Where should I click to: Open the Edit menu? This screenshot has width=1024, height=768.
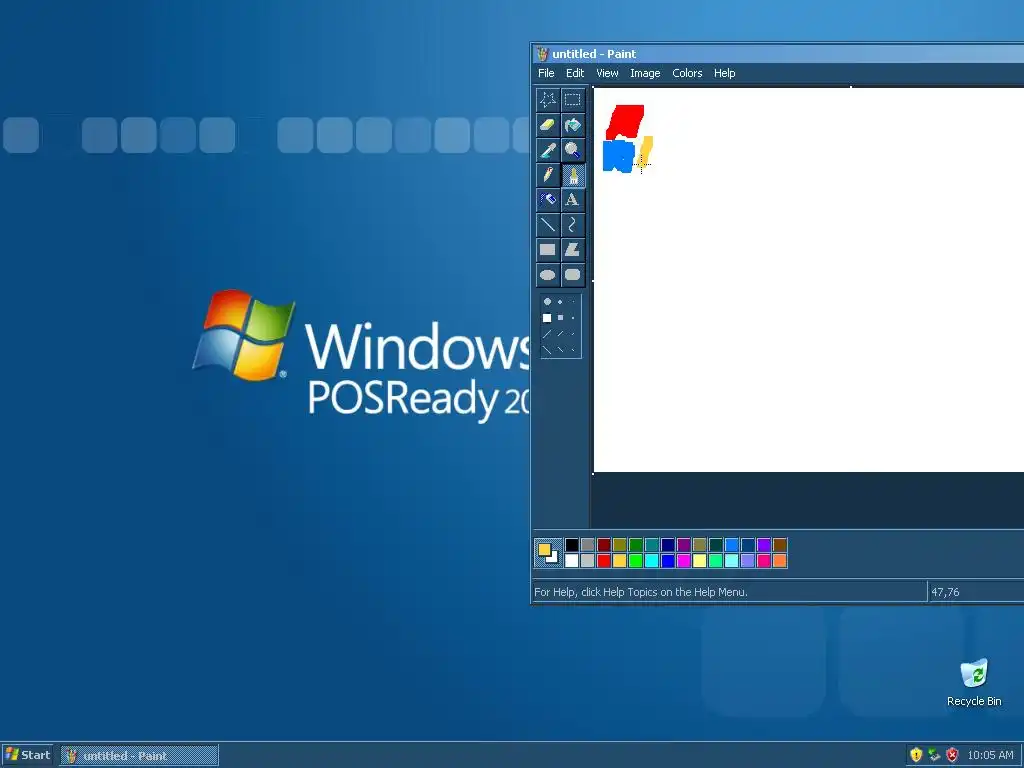(x=575, y=73)
